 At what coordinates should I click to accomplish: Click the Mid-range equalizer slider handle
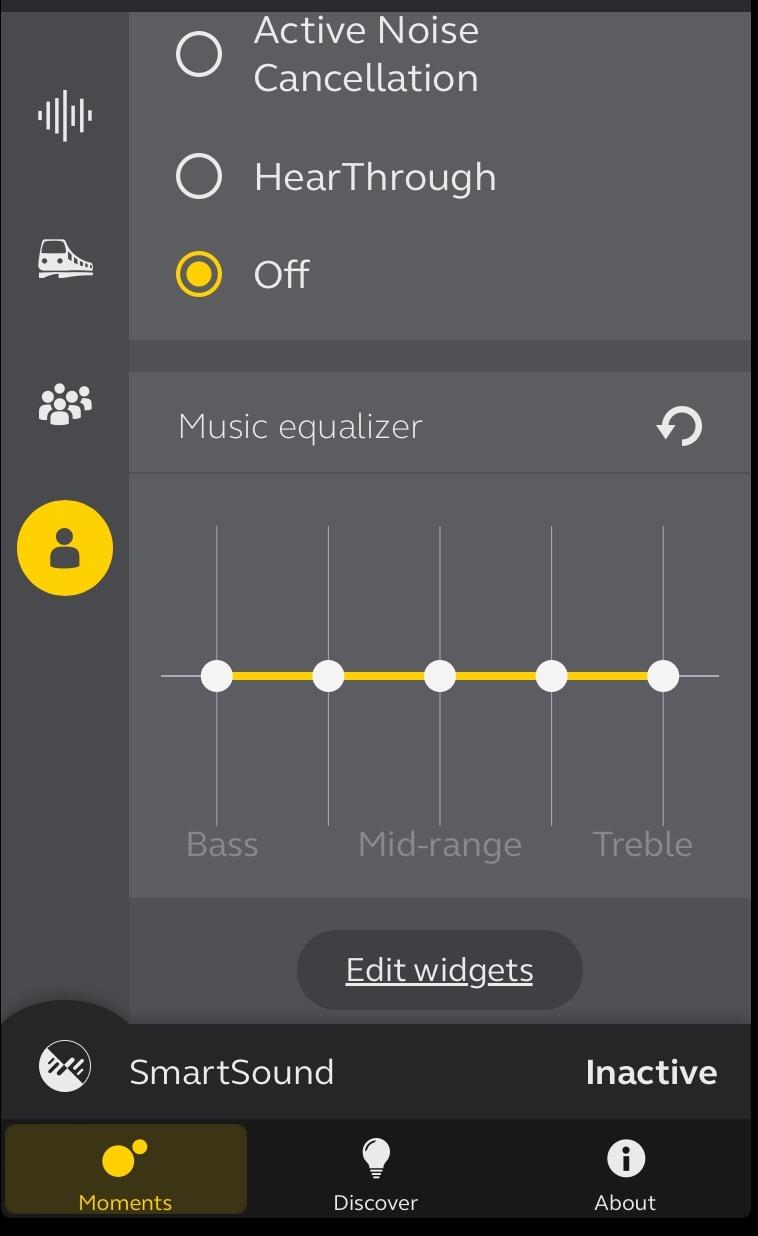tap(440, 676)
